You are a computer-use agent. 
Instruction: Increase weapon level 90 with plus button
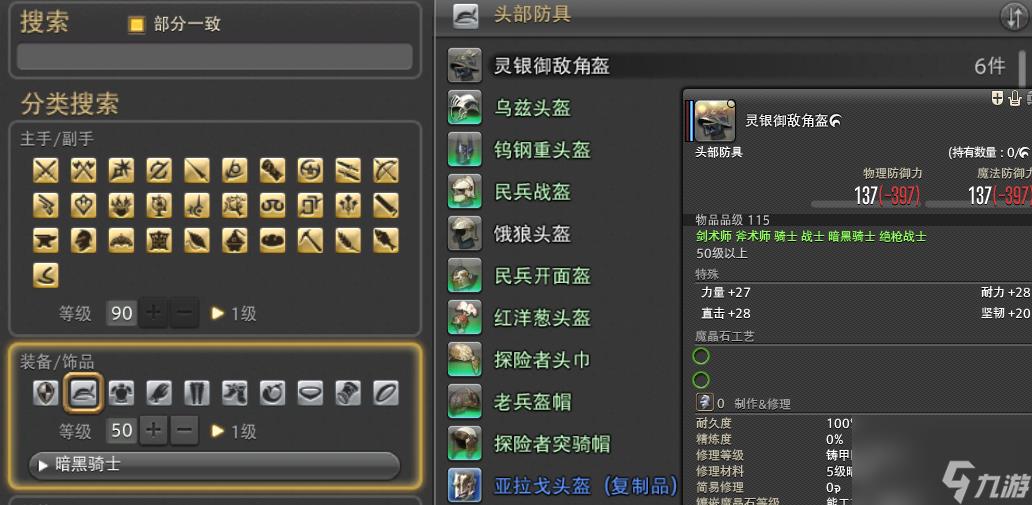153,313
